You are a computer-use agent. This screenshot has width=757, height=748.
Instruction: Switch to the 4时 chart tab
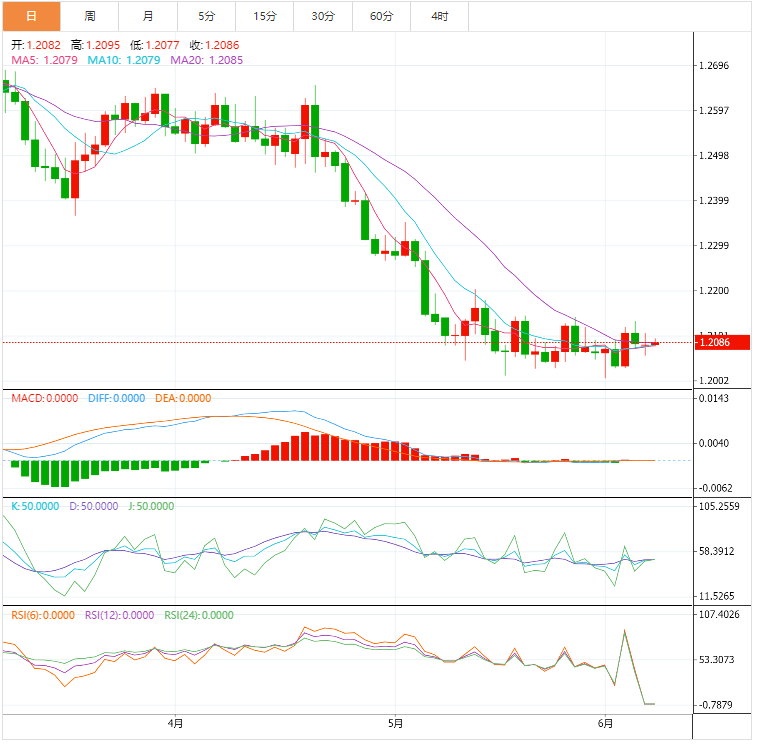pyautogui.click(x=440, y=16)
